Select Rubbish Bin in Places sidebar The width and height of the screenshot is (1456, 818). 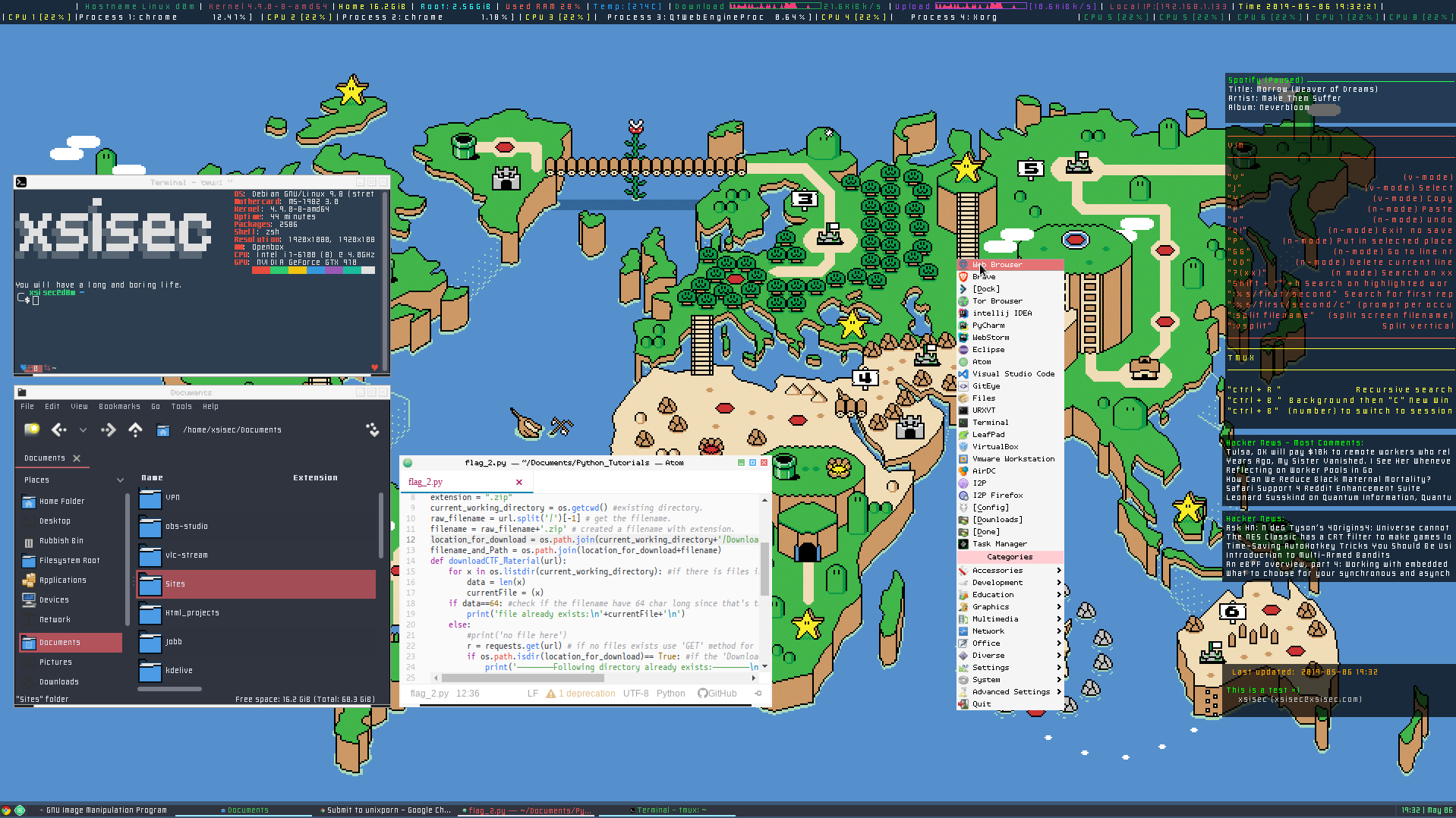pyautogui.click(x=61, y=541)
